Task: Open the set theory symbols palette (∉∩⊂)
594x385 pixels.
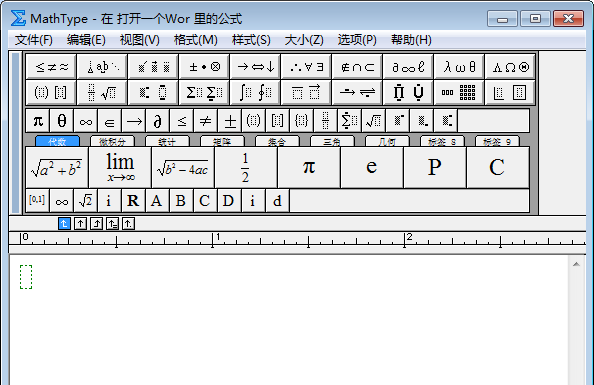Action: [357, 67]
